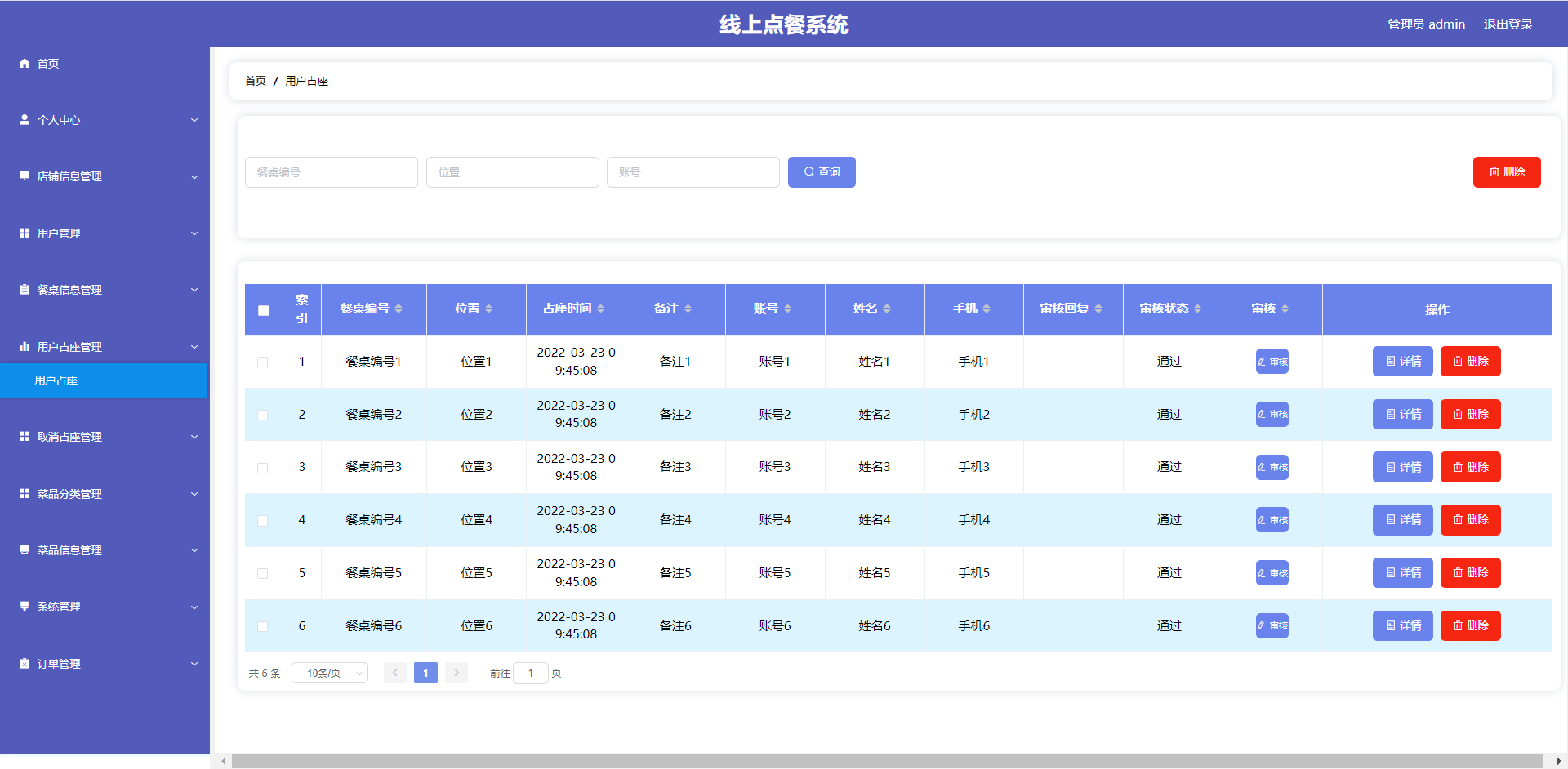Click the horizontal scrollbar at page bottom

pyautogui.click(x=886, y=762)
